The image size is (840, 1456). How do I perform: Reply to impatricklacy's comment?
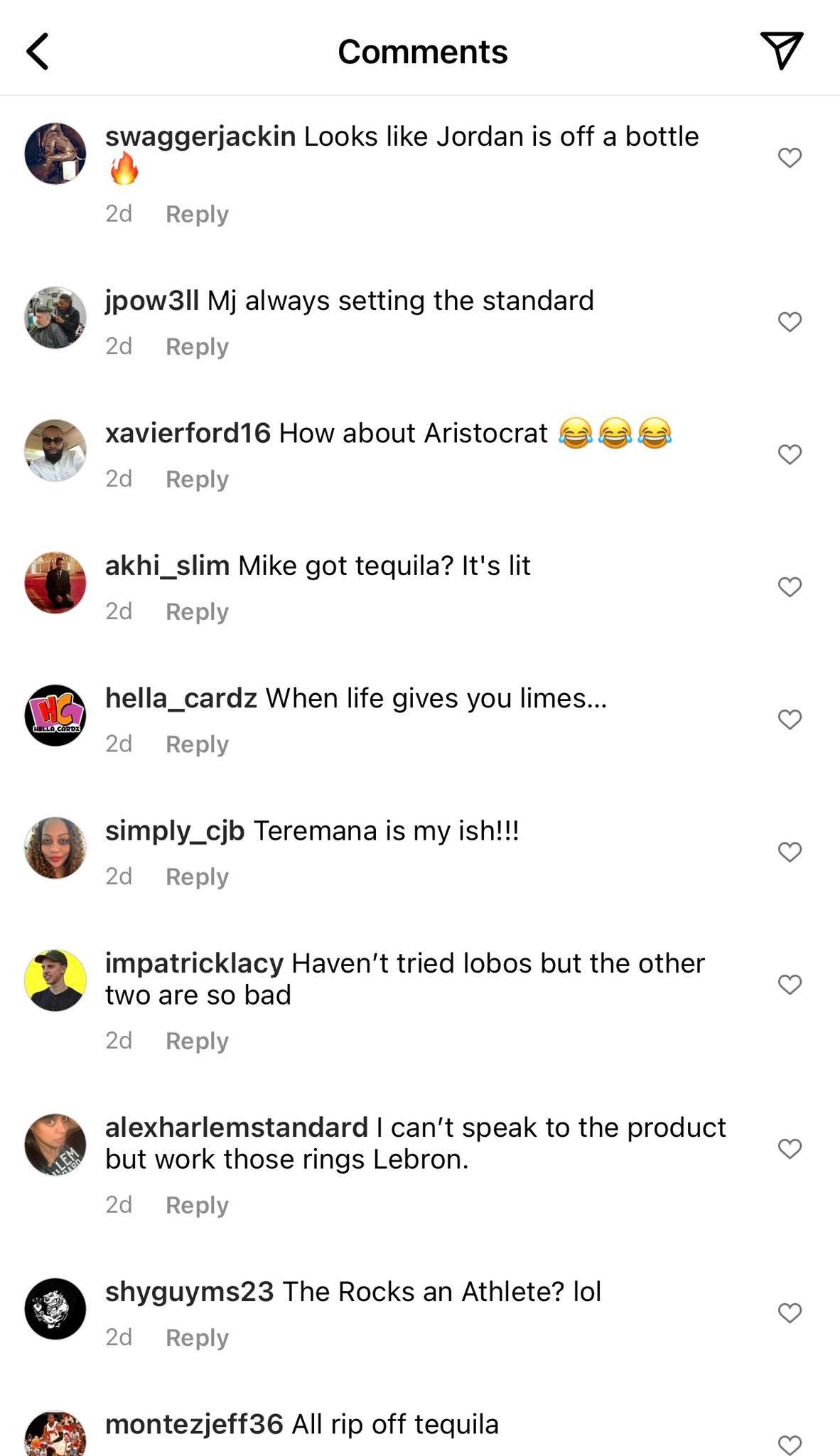tap(197, 1041)
